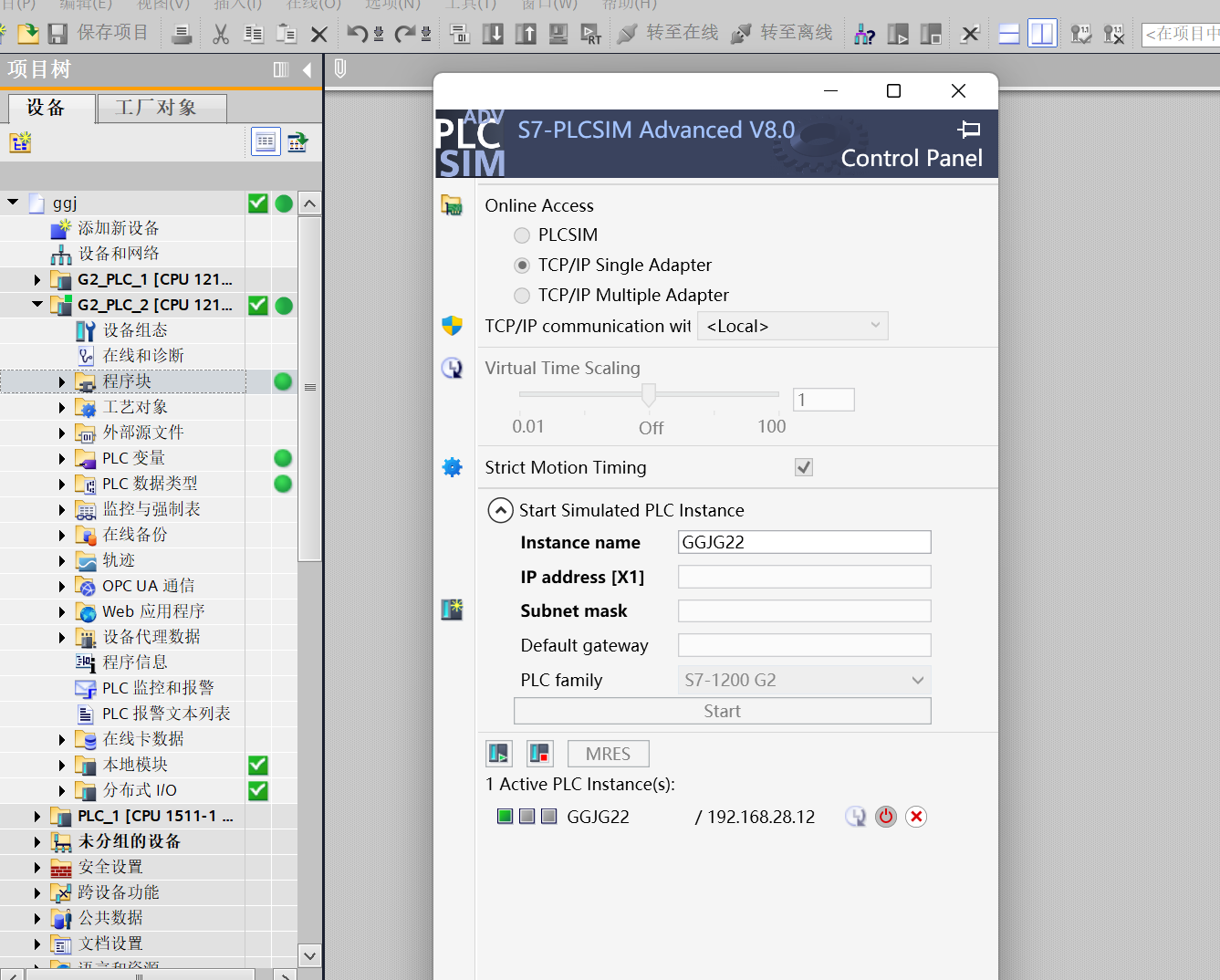Click the show details view icon in project tree

tap(297, 142)
